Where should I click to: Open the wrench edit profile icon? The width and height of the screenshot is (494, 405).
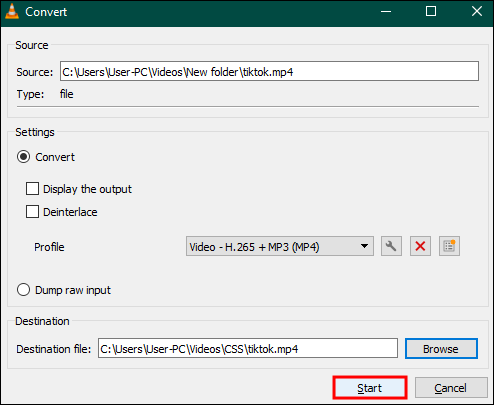391,246
